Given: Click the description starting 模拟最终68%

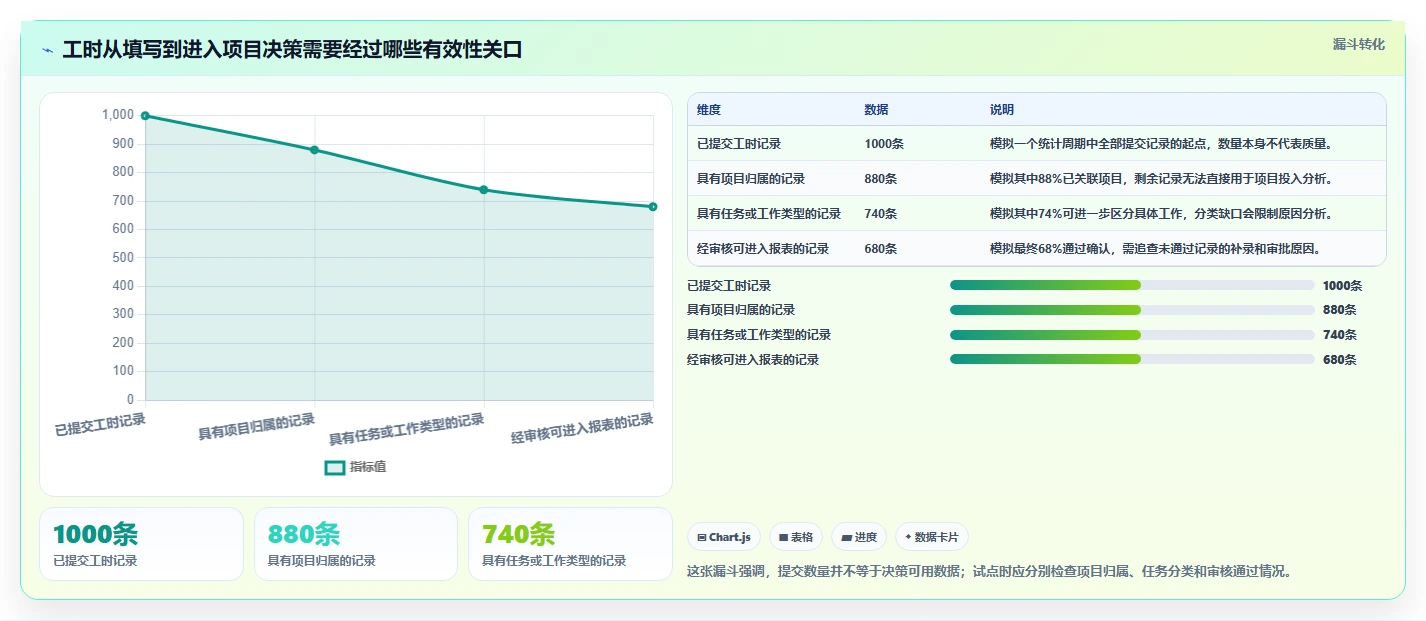Looking at the screenshot, I should click(x=1155, y=249).
